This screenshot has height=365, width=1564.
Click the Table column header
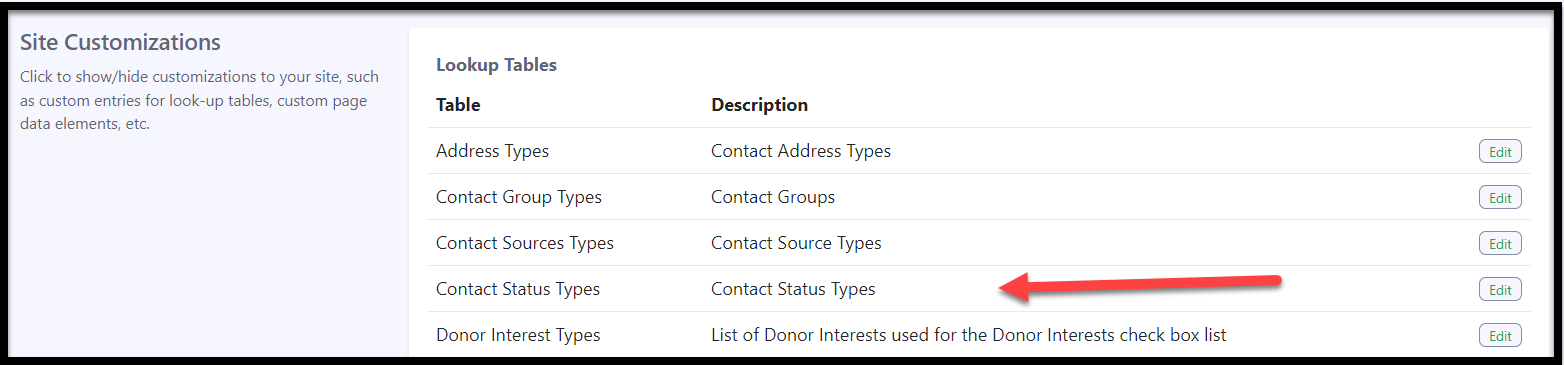pos(458,104)
